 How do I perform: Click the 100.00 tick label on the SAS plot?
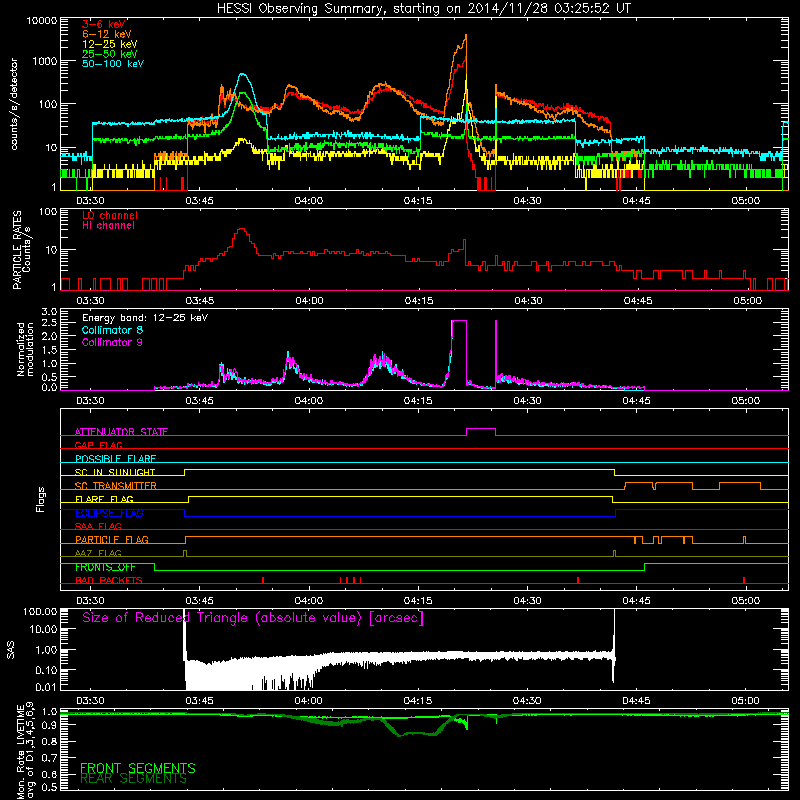click(40, 612)
